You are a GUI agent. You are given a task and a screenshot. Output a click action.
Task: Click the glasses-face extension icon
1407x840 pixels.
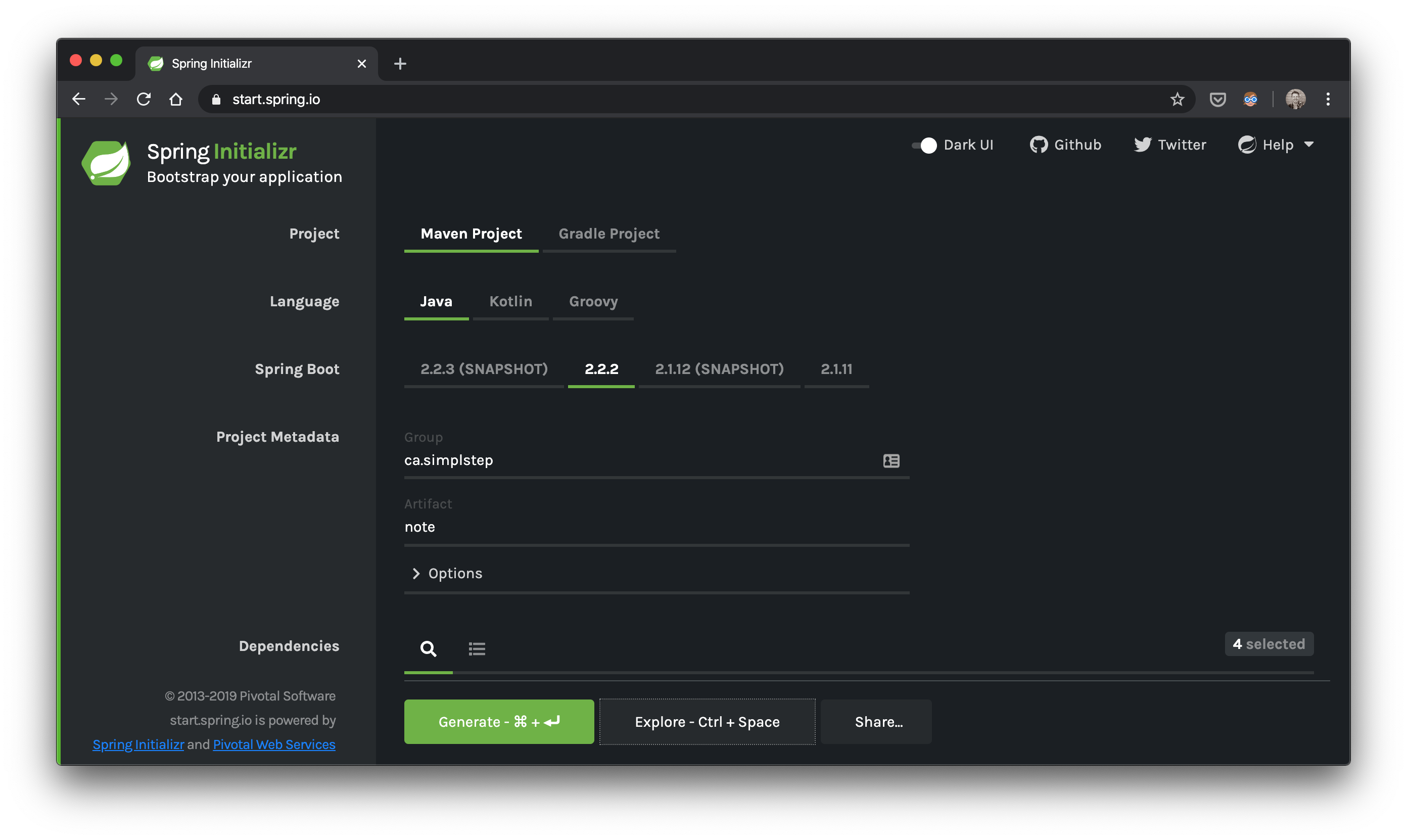[1250, 100]
